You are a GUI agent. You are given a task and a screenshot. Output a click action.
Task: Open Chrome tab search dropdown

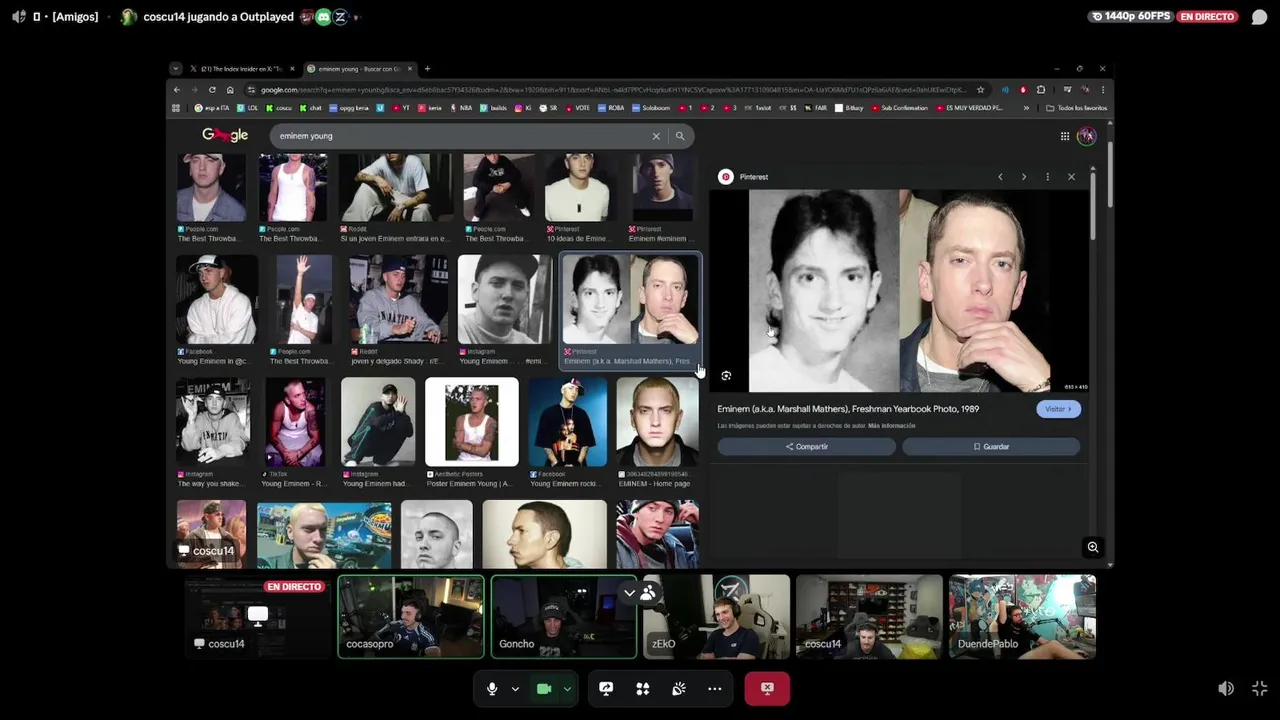pos(175,69)
